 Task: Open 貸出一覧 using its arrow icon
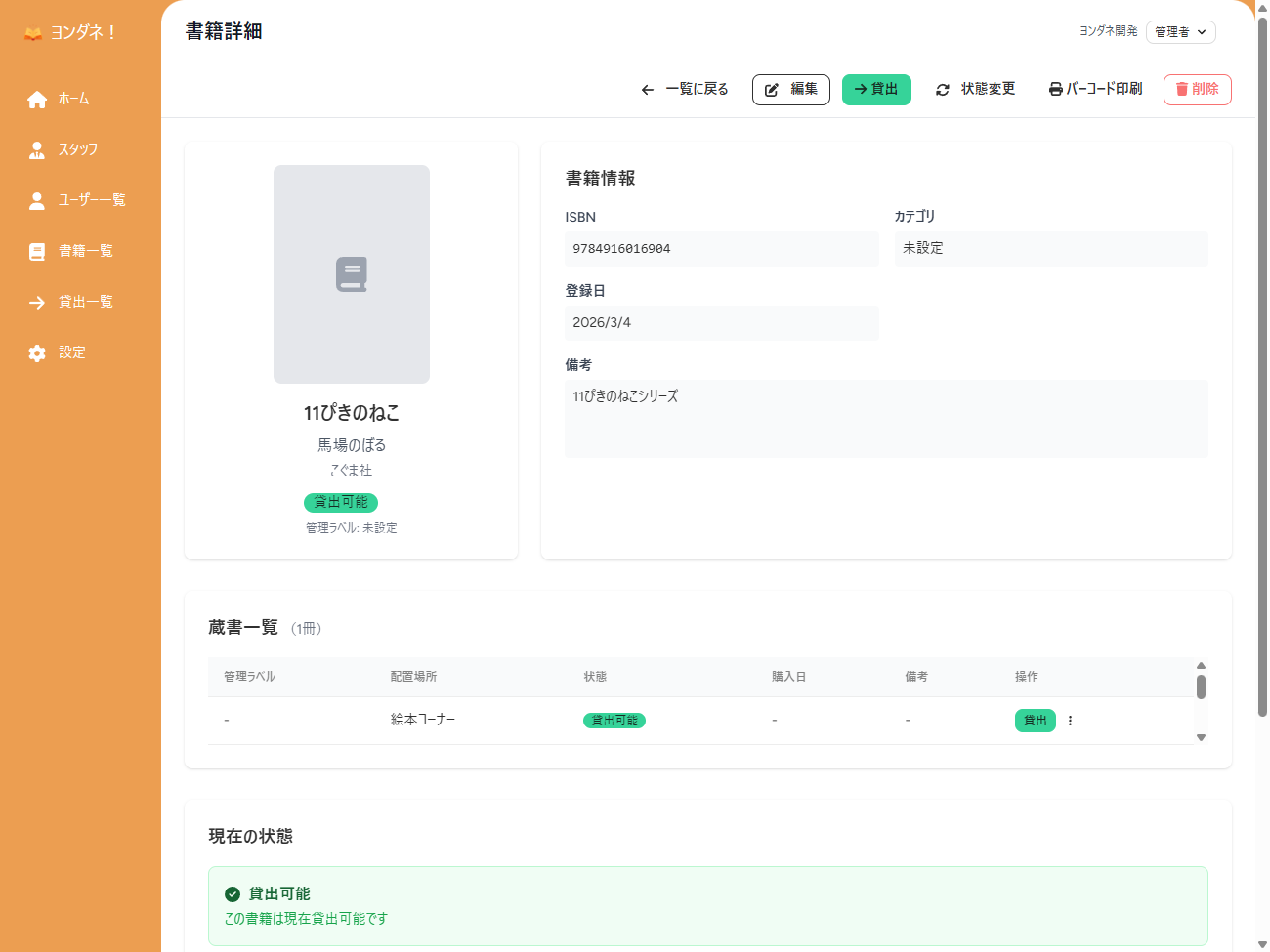pyautogui.click(x=37, y=302)
